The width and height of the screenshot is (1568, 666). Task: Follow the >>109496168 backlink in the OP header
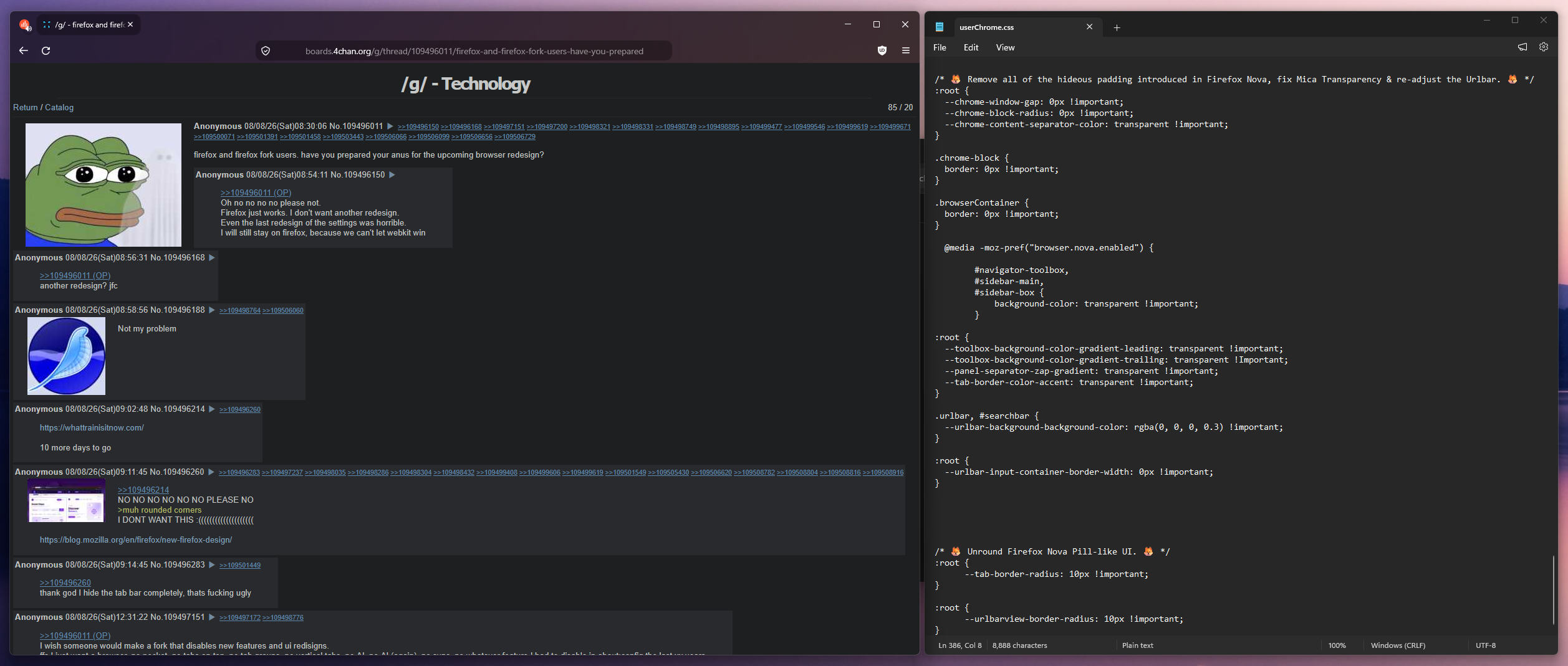pyautogui.click(x=461, y=127)
